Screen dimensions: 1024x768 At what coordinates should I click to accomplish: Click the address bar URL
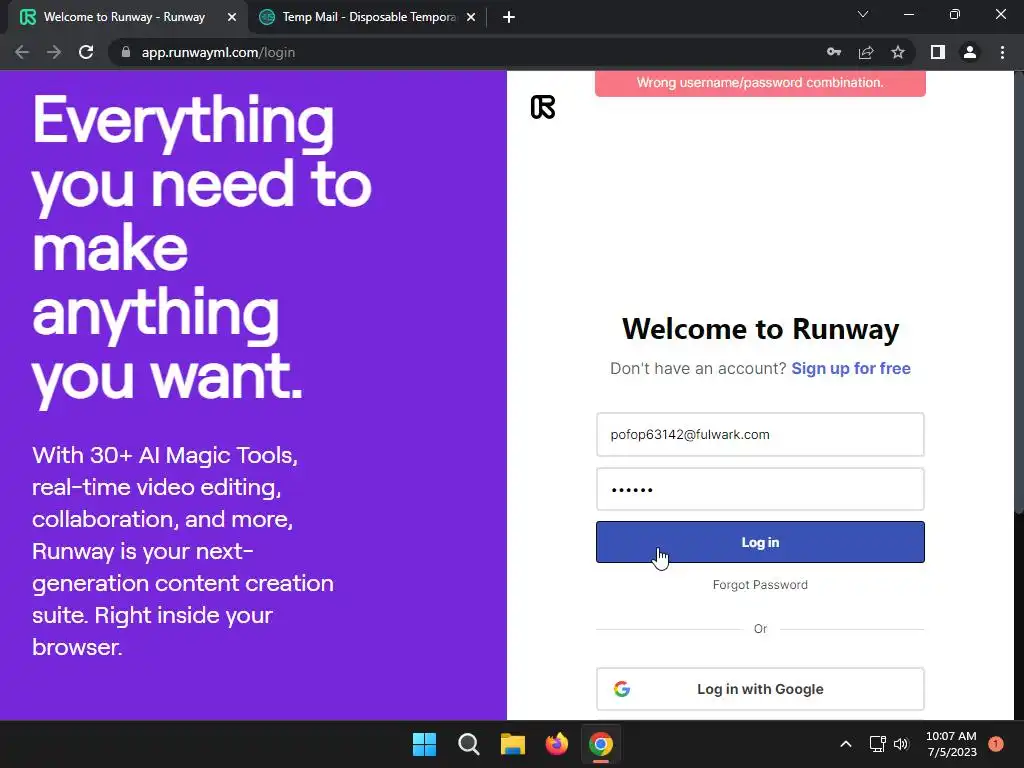[218, 52]
